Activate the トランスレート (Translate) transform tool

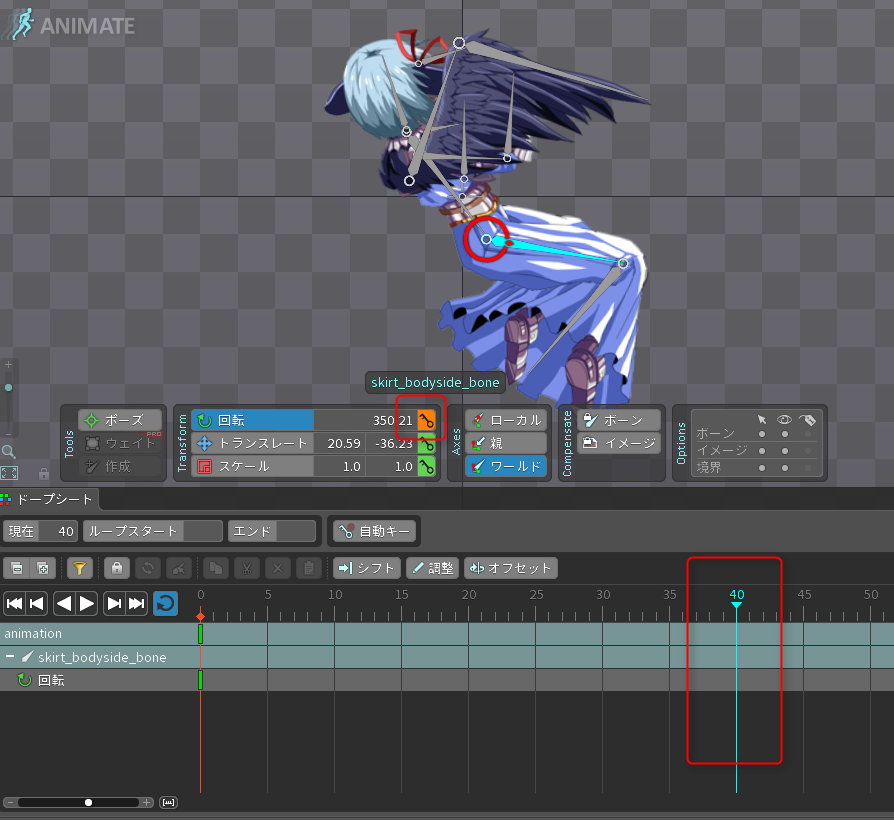pos(252,443)
